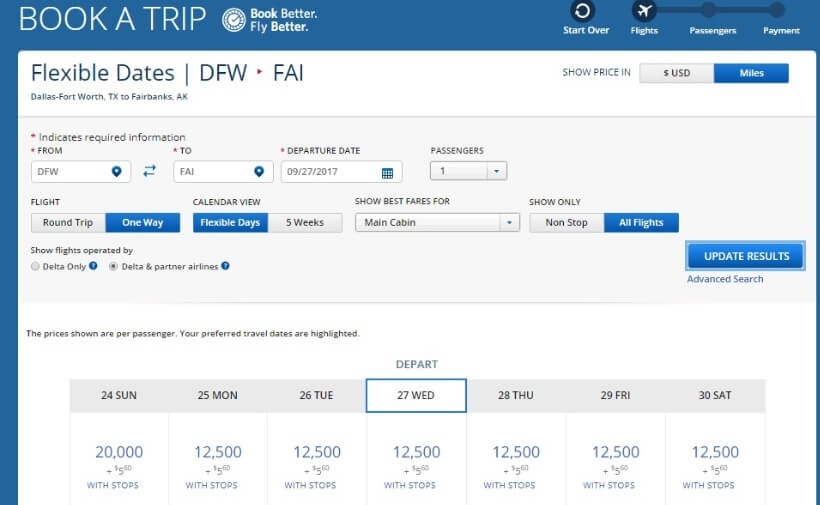Select Delta & partner airlines radio button
The image size is (820, 505).
113,266
